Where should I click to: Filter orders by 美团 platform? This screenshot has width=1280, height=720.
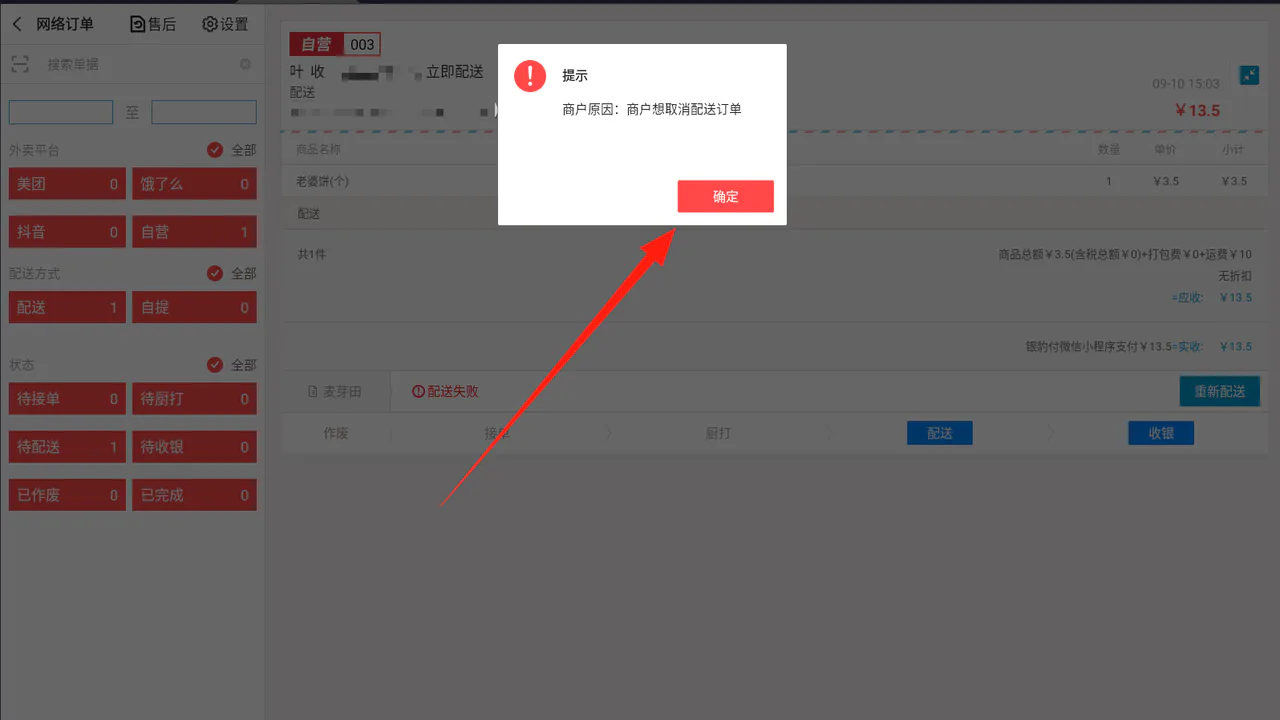tap(67, 184)
